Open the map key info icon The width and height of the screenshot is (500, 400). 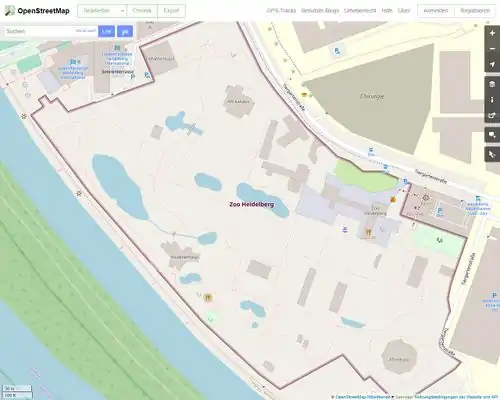coord(492,100)
